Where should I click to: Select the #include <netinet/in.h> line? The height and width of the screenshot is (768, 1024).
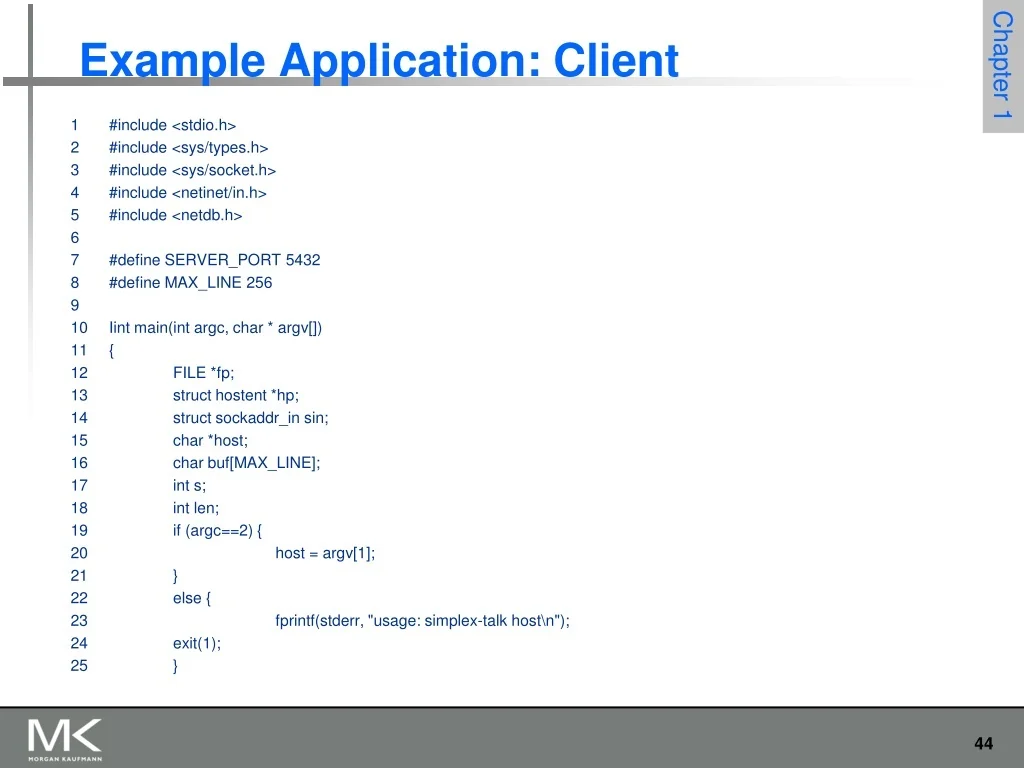[x=187, y=193]
